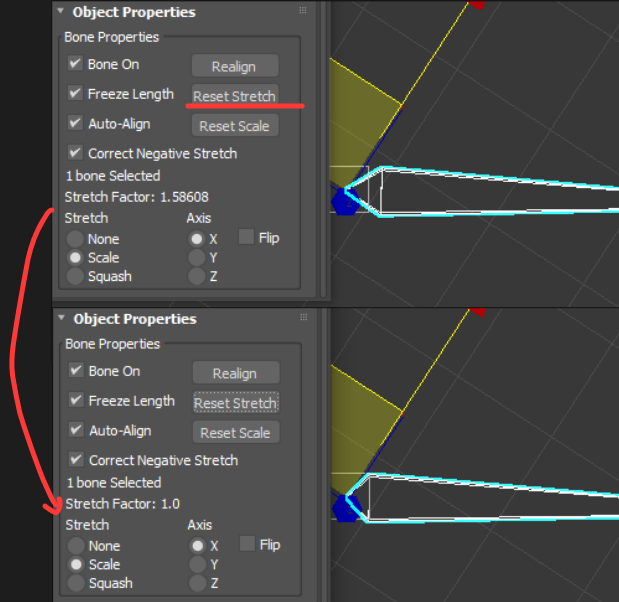
Task: Toggle Freeze Length checkbox in lower panel
Action: coord(76,400)
